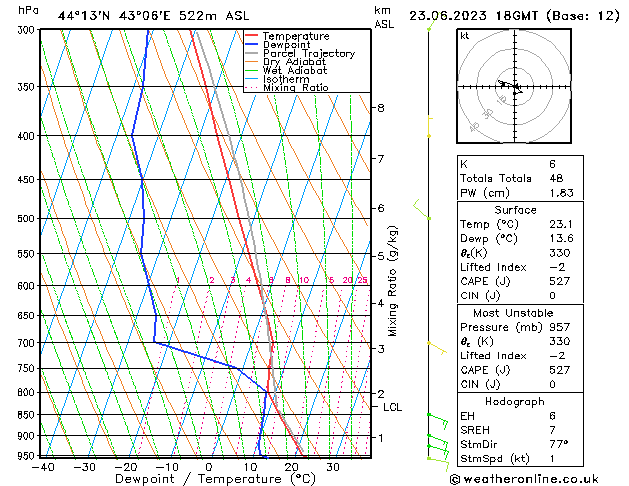Click the LCL marker on the height axis
Screen dimensions: 629x486
(392, 407)
